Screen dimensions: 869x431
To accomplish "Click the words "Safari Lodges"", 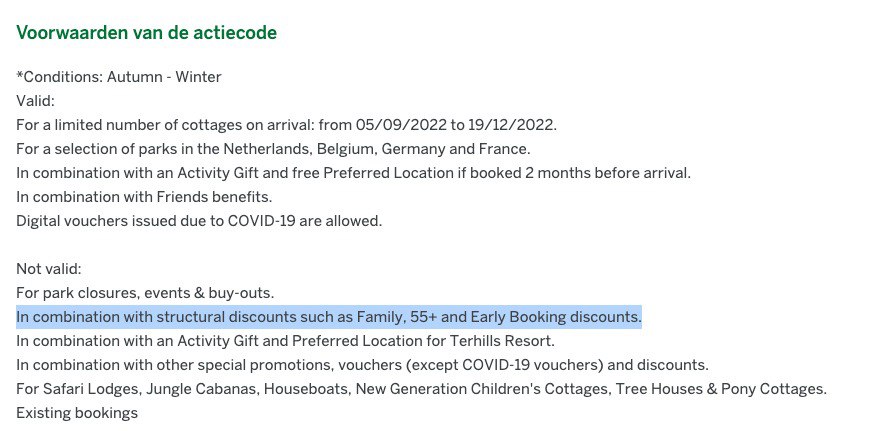I will click(87, 389).
